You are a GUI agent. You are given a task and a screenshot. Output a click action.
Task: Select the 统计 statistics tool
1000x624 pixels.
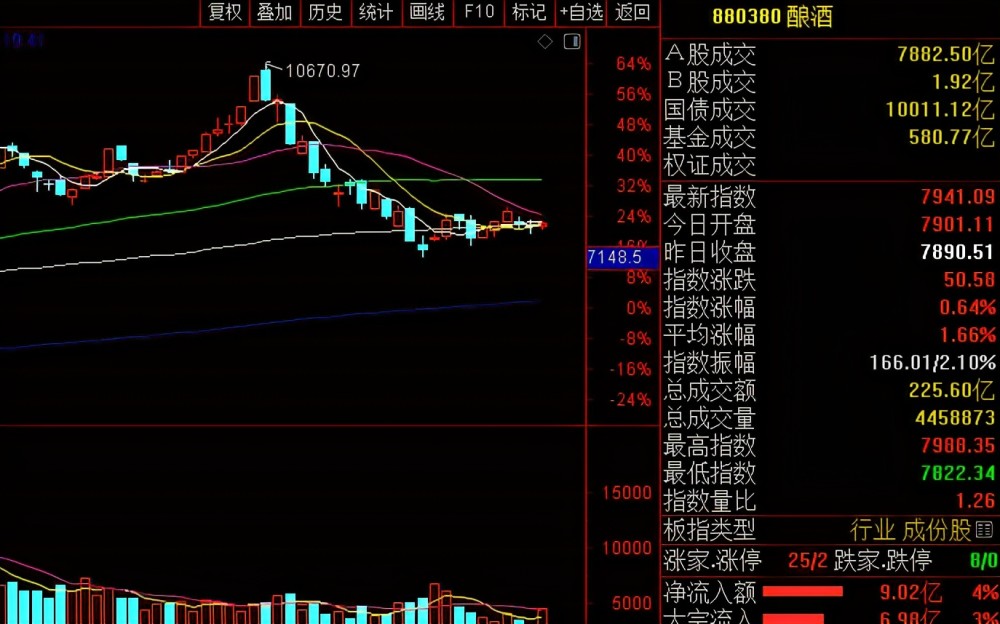[x=376, y=12]
